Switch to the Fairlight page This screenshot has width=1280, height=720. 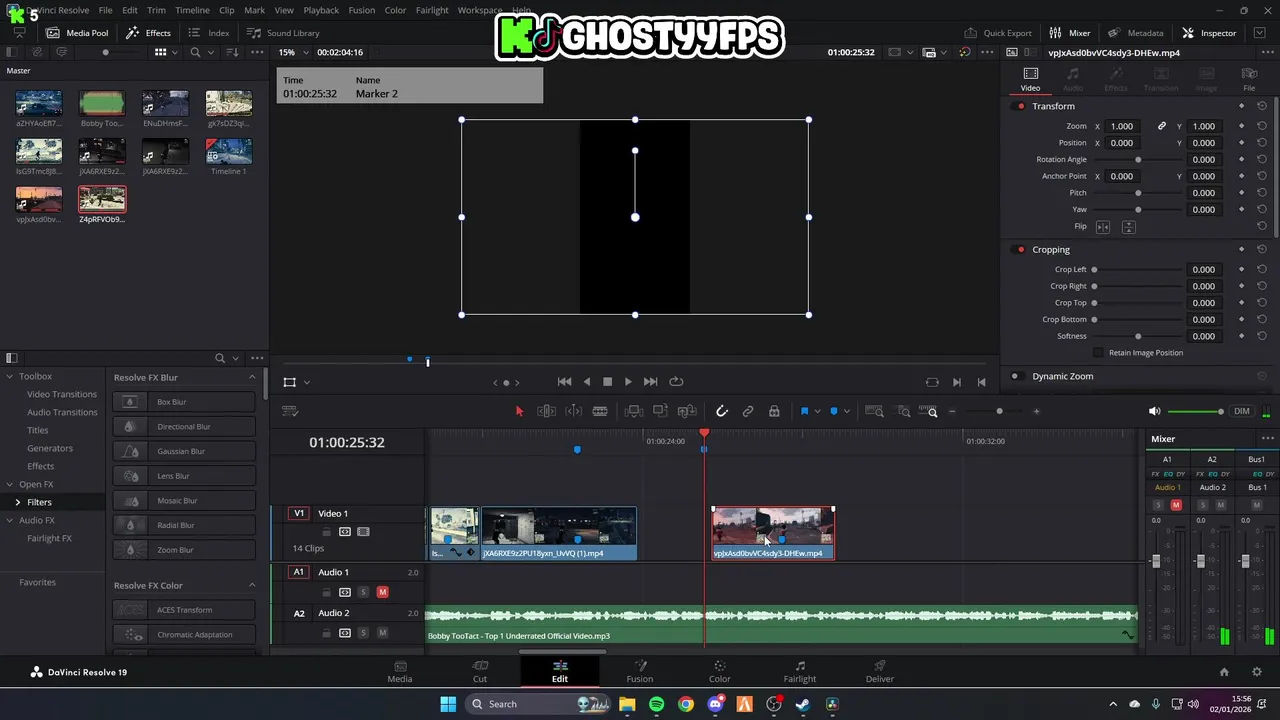tap(799, 671)
